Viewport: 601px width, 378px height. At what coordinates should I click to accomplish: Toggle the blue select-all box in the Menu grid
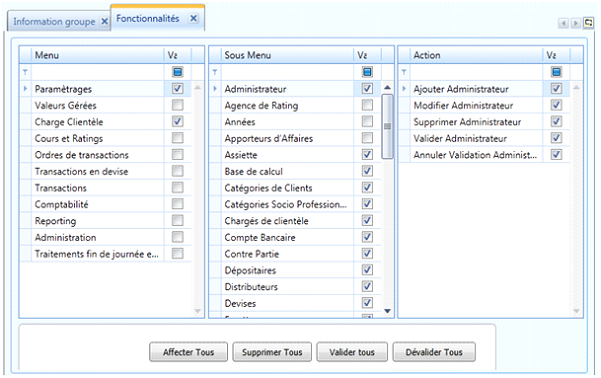177,72
